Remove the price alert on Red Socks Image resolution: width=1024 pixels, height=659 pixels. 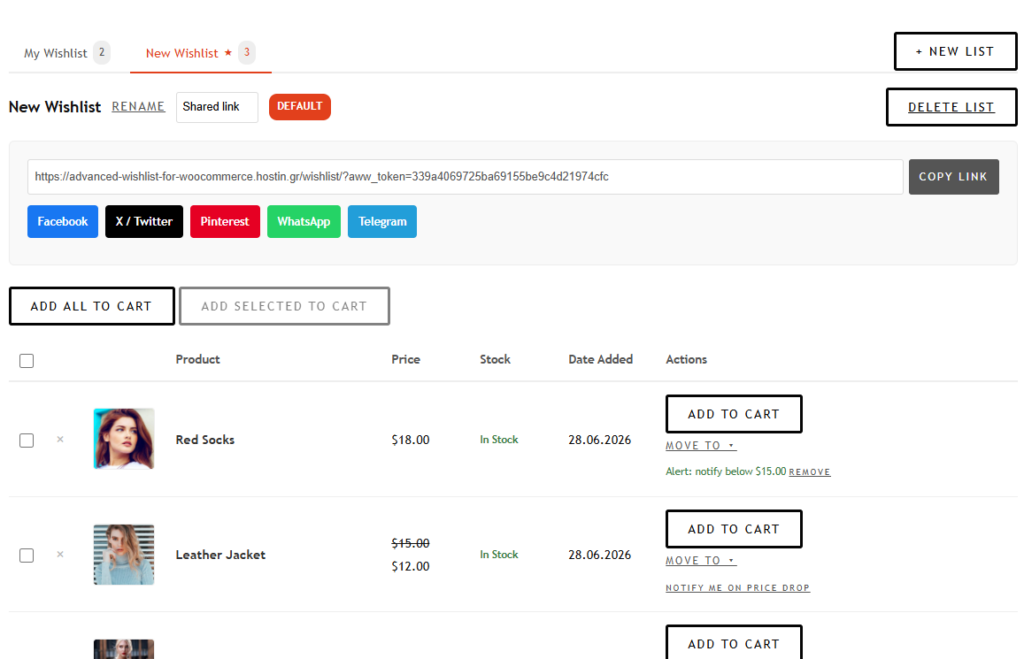[810, 472]
